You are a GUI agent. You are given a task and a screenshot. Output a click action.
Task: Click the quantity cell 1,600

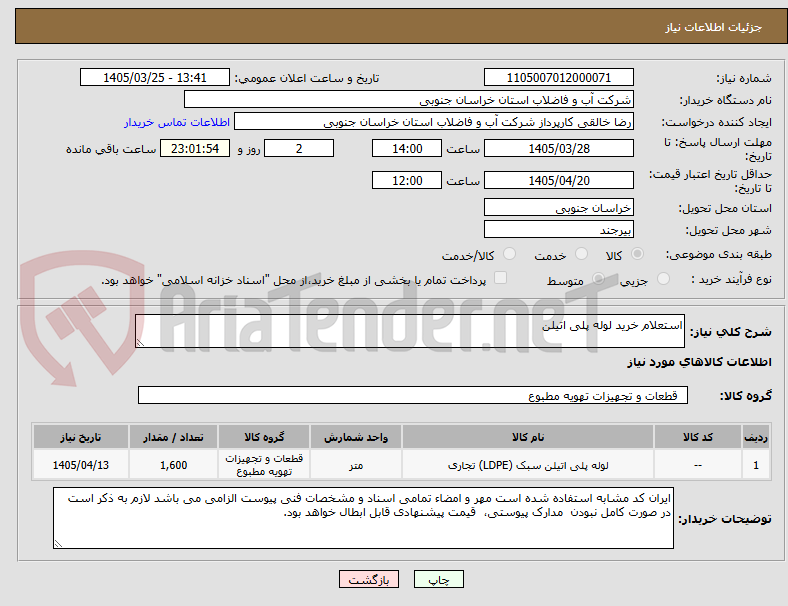click(x=173, y=465)
